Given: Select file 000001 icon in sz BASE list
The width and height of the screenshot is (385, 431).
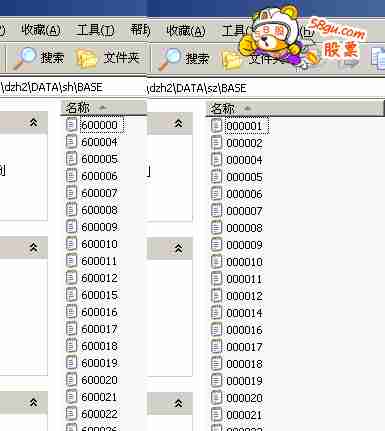Looking at the screenshot, I should [216, 125].
